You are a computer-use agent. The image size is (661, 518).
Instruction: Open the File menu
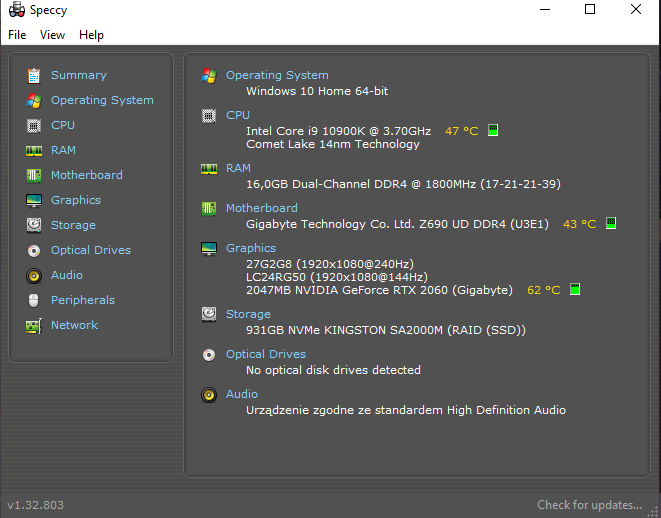pos(17,35)
